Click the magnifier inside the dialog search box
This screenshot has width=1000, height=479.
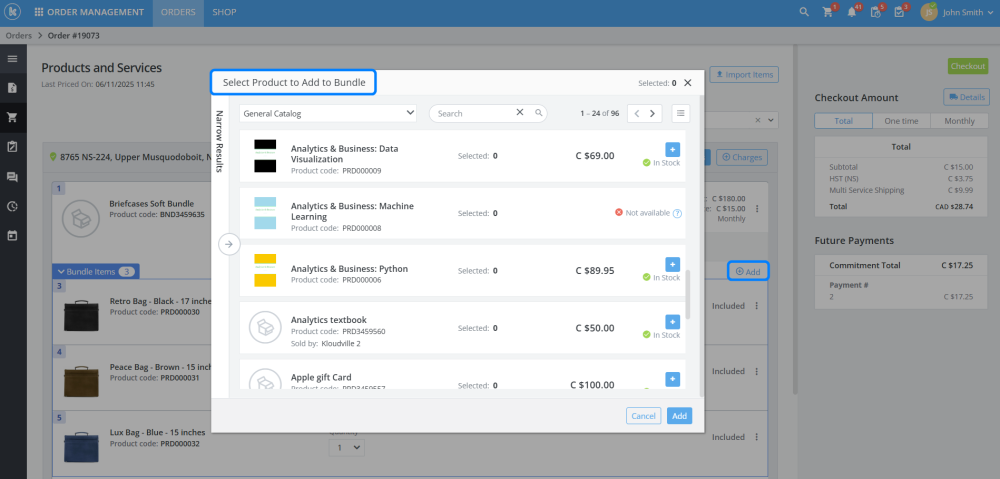[539, 113]
